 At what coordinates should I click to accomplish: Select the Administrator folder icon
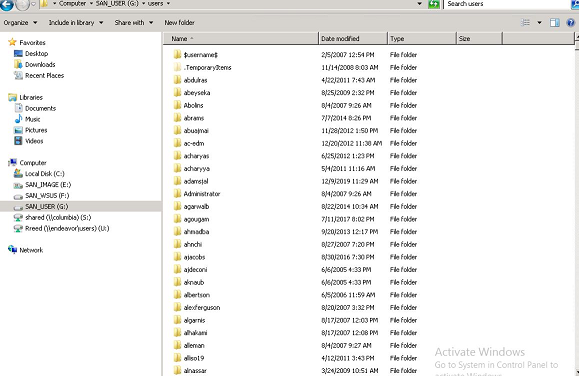click(x=177, y=194)
